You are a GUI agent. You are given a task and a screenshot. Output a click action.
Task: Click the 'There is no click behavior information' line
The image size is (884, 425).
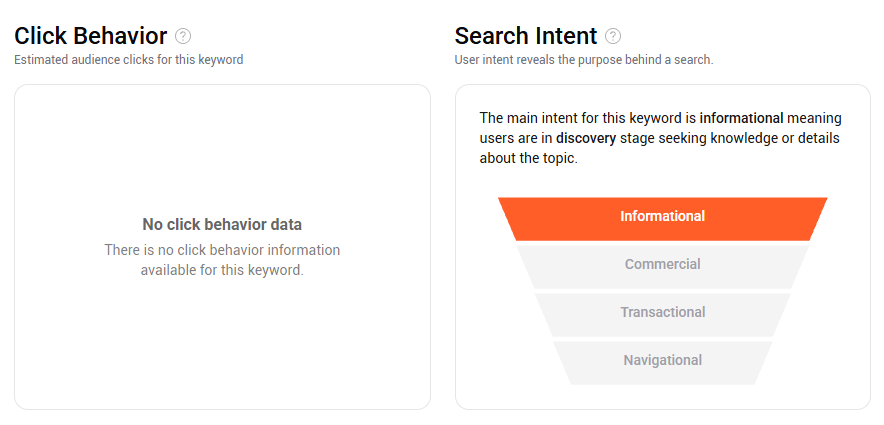point(222,250)
